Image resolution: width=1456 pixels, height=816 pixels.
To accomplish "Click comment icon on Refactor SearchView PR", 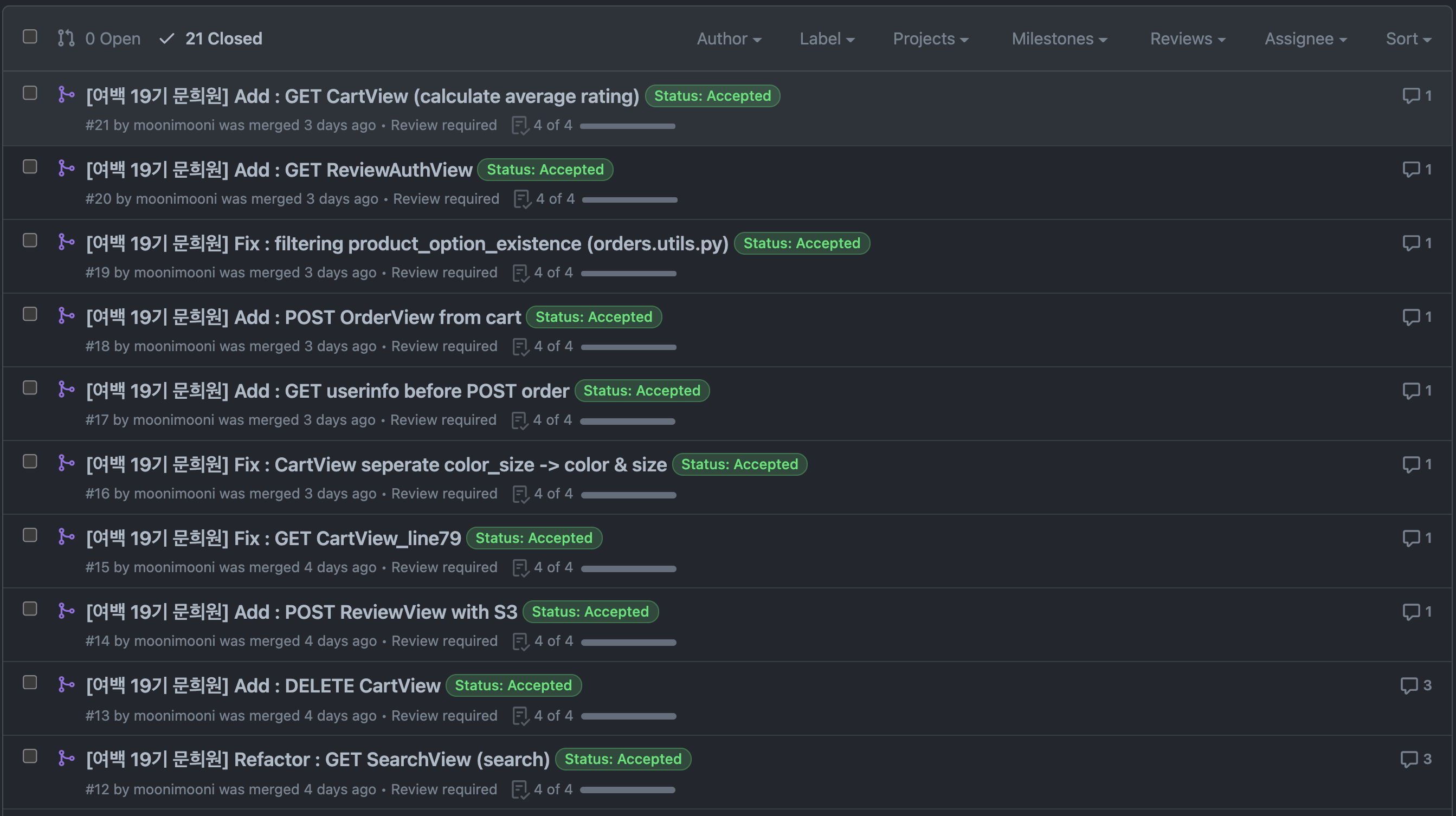I will pos(1408,759).
